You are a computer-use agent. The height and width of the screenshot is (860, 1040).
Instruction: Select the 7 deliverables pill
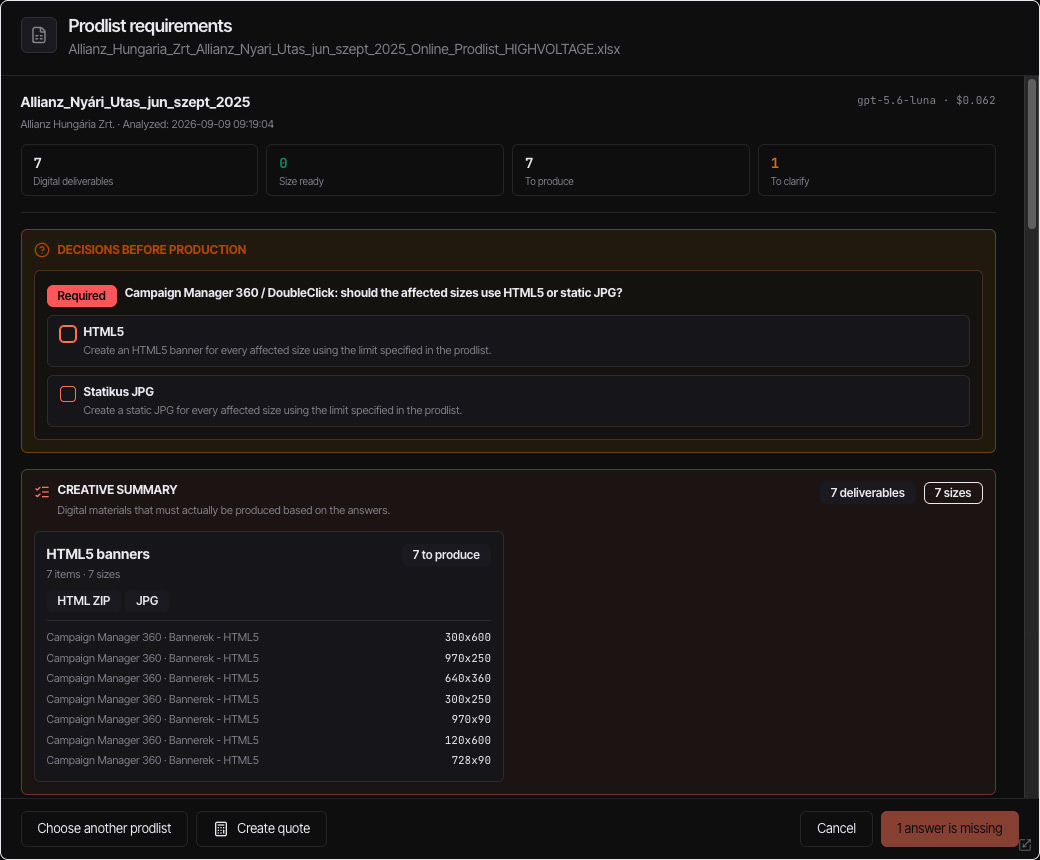coord(867,493)
